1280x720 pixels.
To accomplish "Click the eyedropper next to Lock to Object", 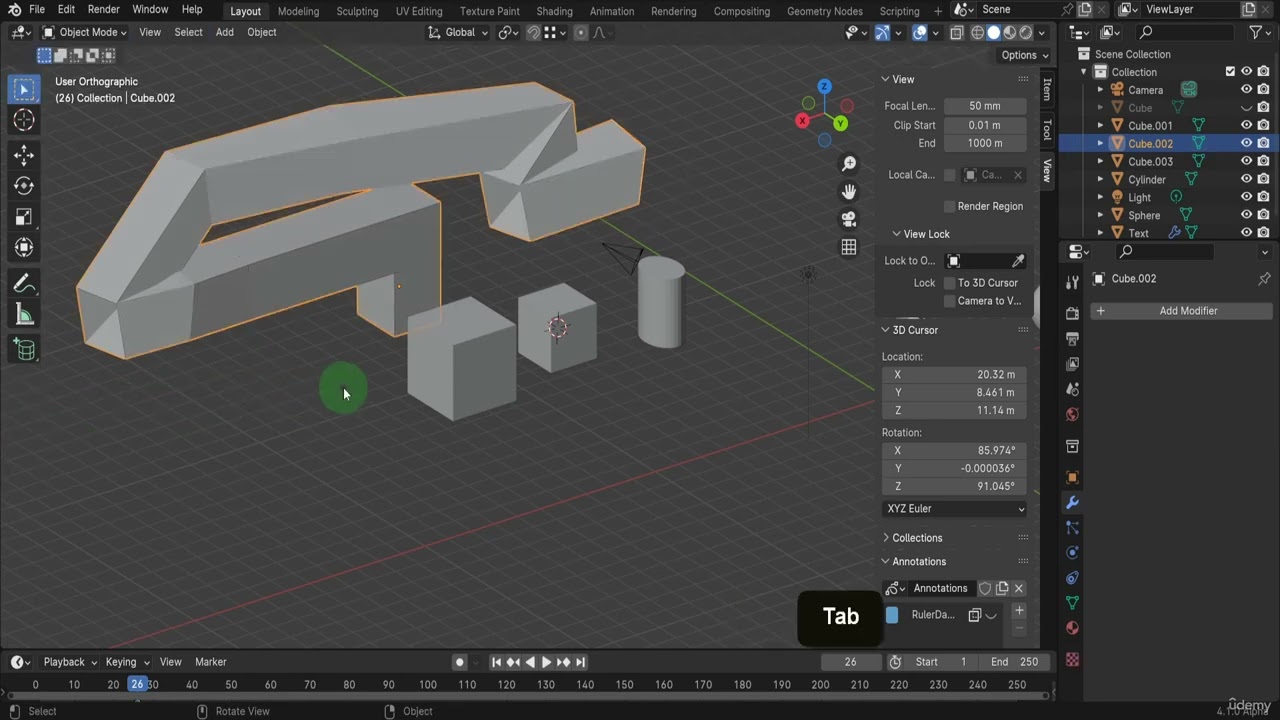I will tap(1018, 261).
